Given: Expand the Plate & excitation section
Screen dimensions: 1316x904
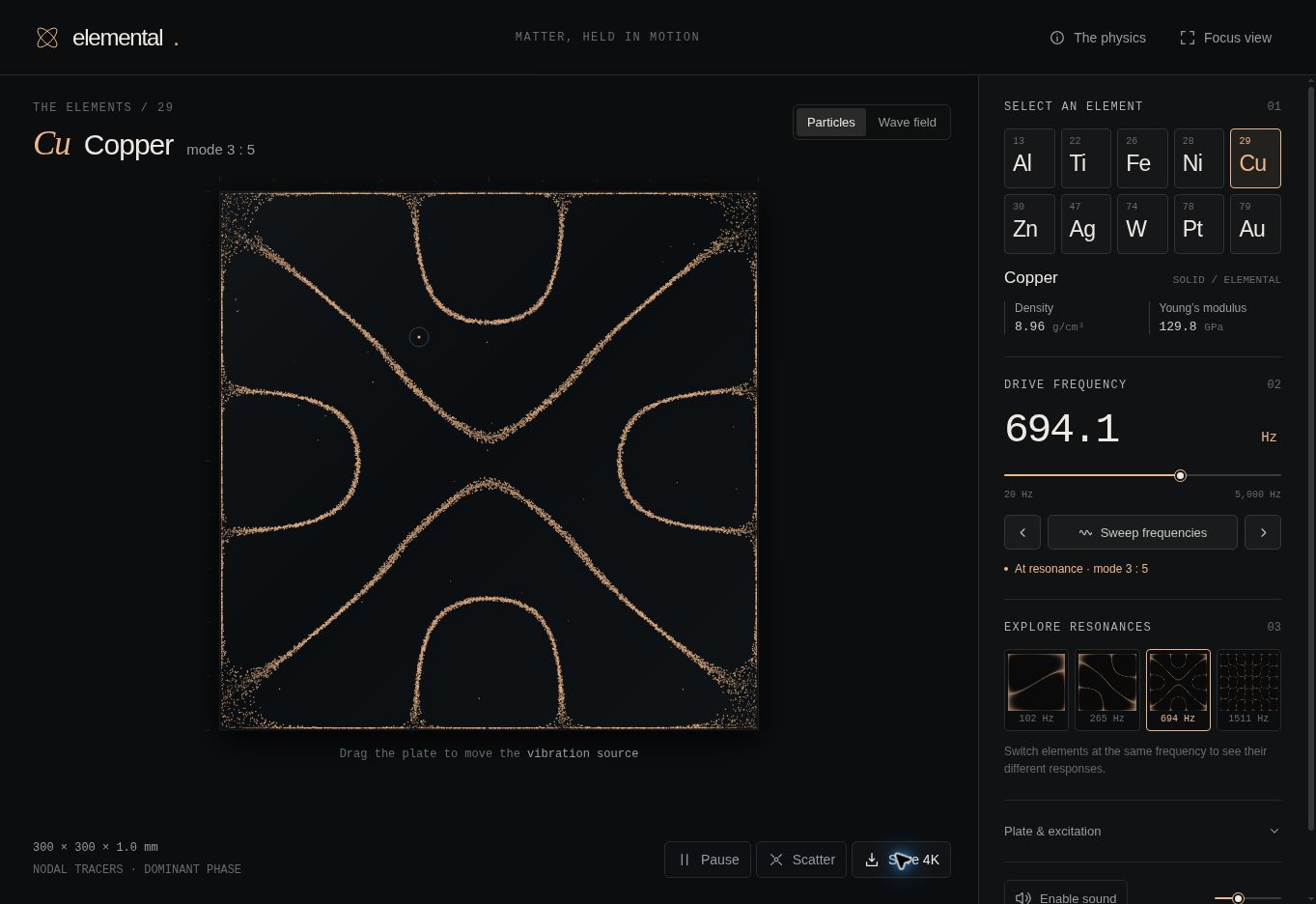Looking at the screenshot, I should [x=1142, y=832].
